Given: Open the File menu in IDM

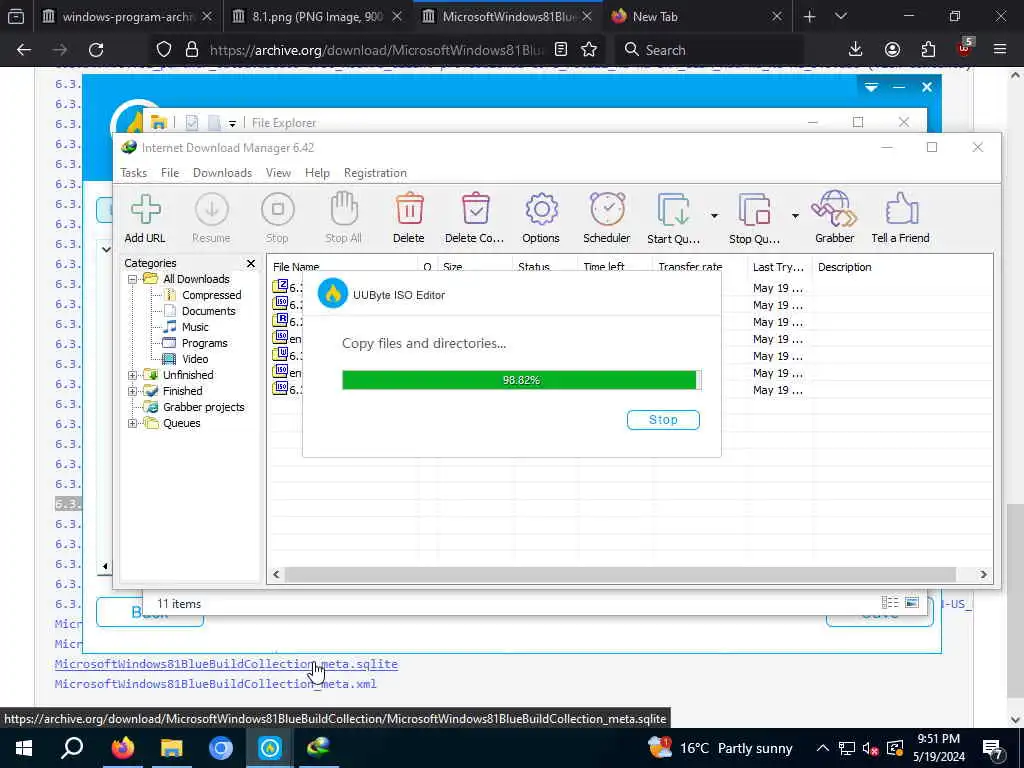Looking at the screenshot, I should click(x=170, y=173).
